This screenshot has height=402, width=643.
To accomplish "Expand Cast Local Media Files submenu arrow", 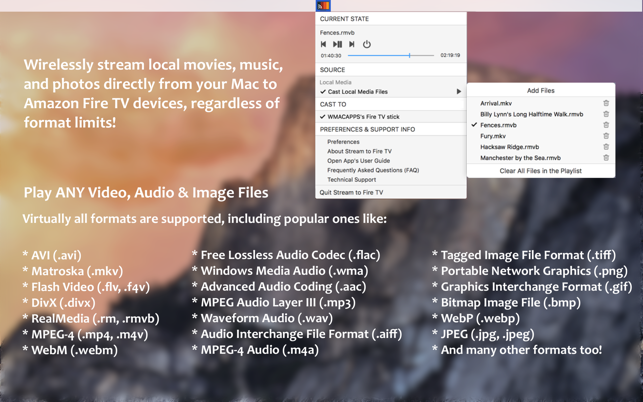I will [459, 92].
